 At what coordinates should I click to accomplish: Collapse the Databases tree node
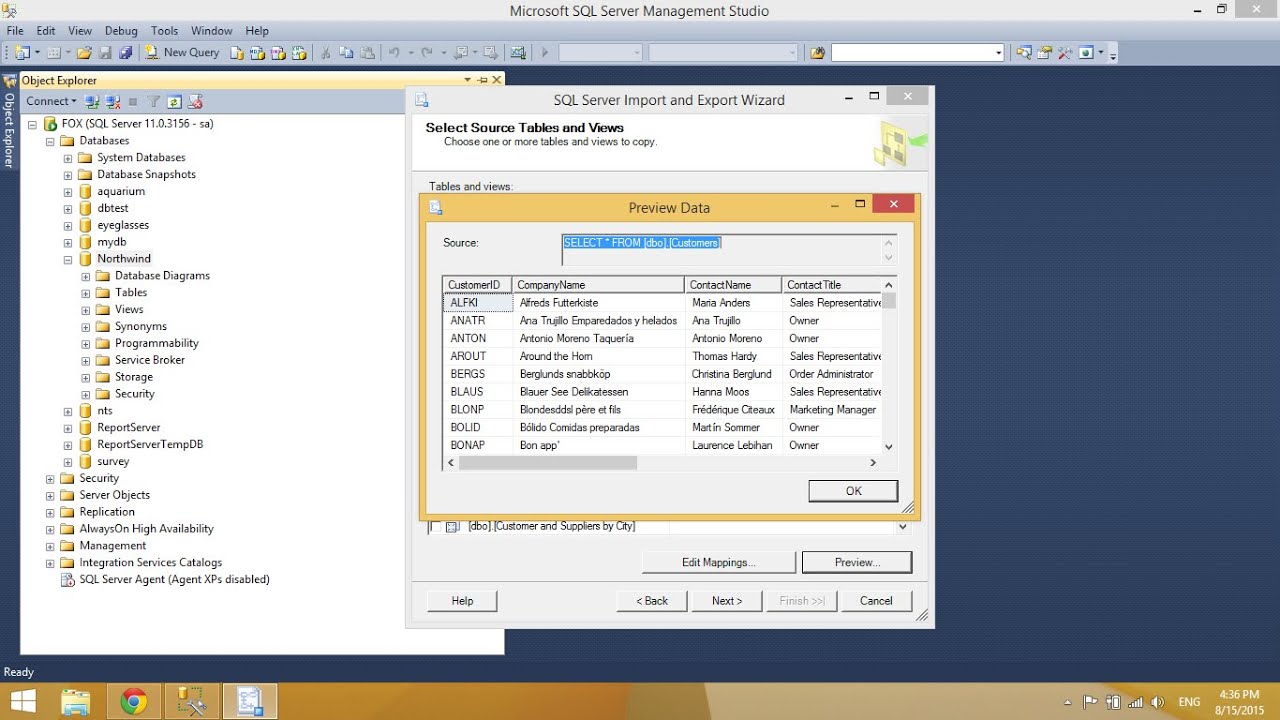point(50,141)
